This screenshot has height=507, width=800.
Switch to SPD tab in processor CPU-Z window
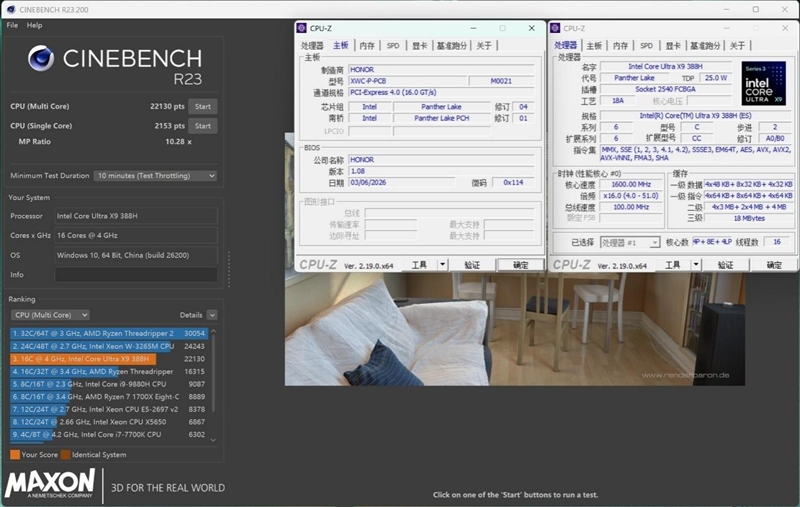pos(646,46)
